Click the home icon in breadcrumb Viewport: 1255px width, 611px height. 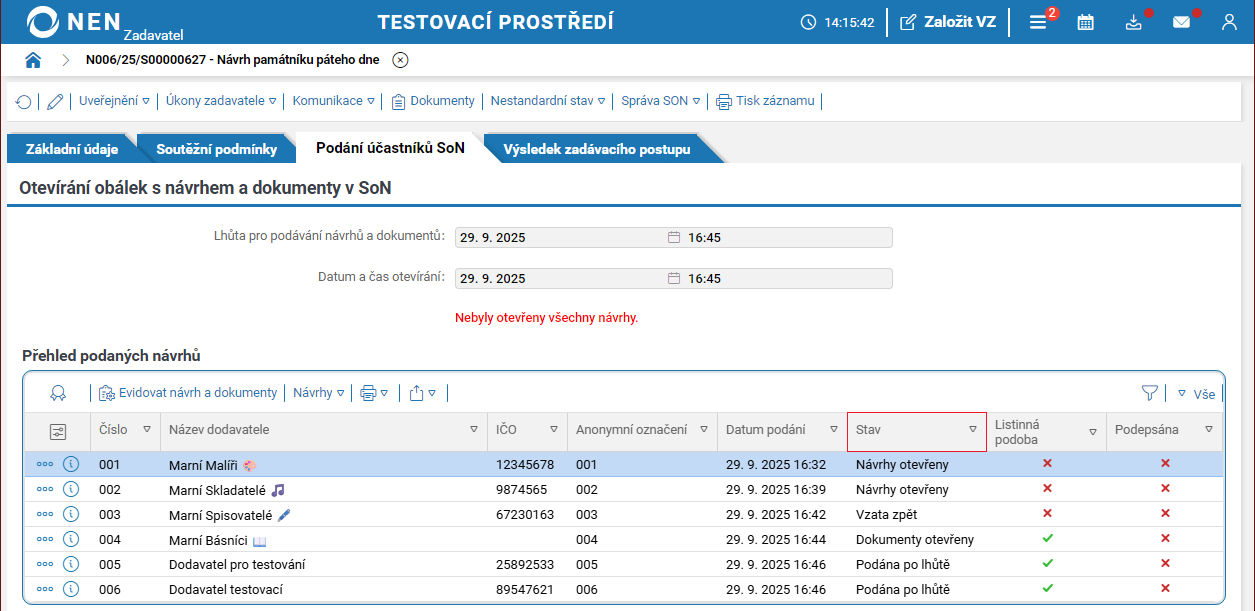click(x=33, y=60)
